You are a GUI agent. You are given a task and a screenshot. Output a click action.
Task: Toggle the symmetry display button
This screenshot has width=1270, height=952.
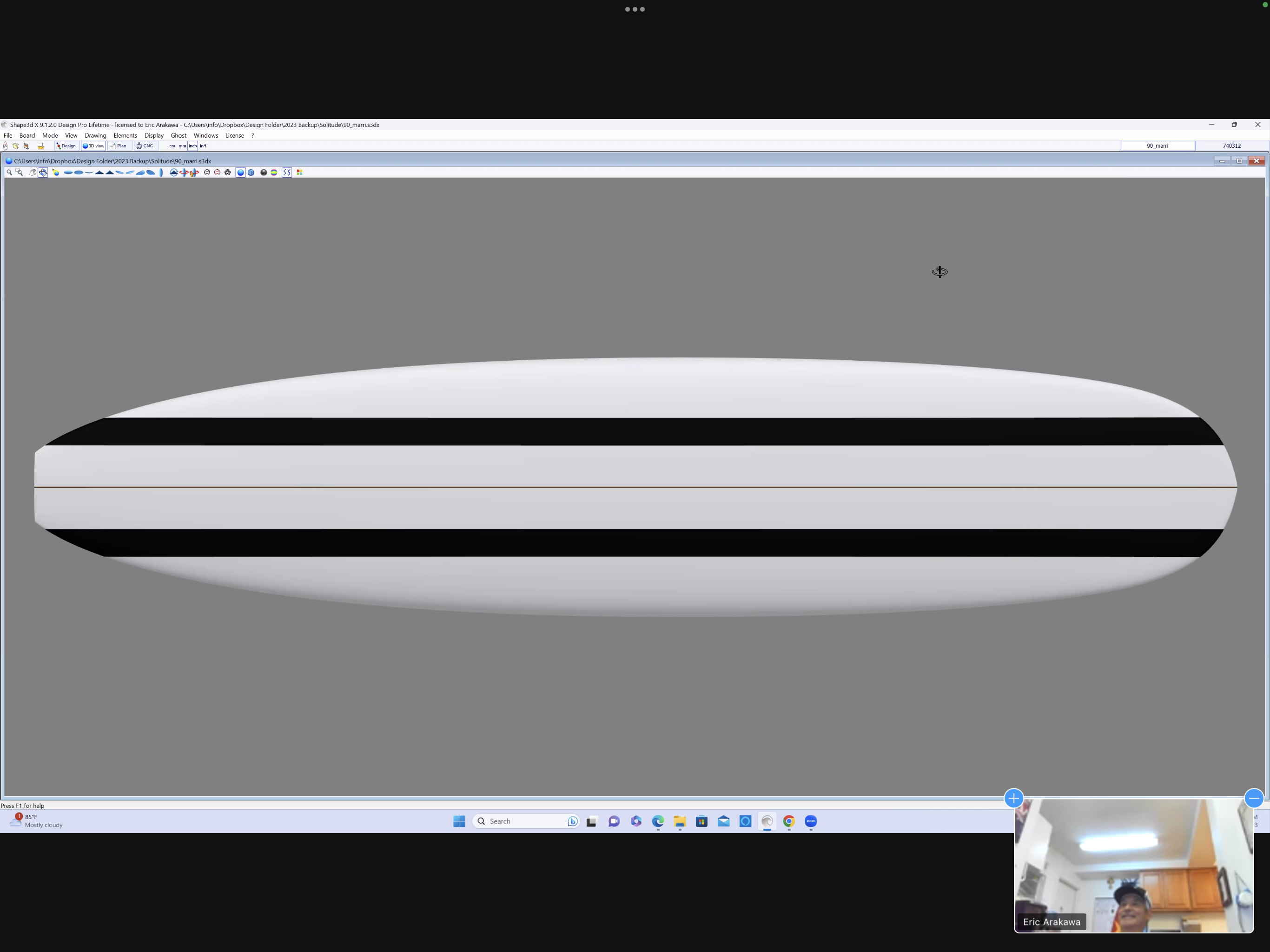tap(286, 172)
